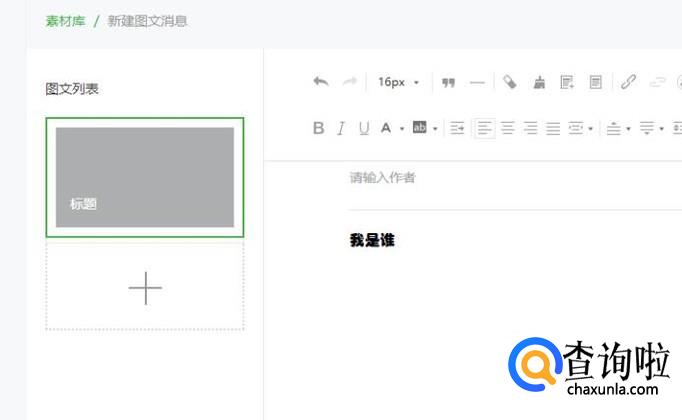Click the first-line indent icon

point(457,128)
